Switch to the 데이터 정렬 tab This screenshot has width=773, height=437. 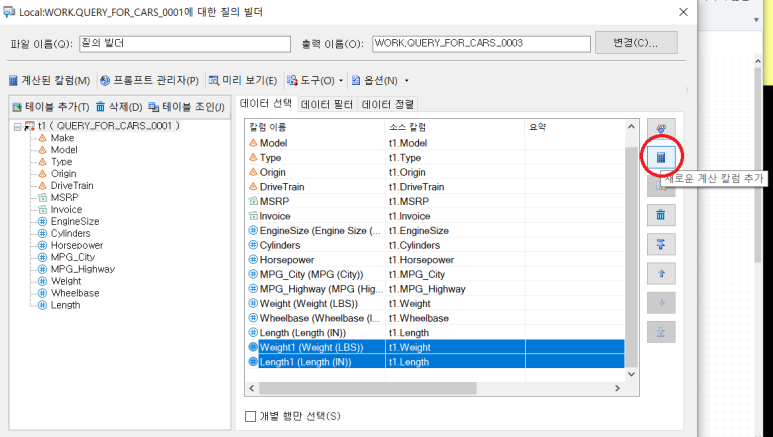[388, 105]
